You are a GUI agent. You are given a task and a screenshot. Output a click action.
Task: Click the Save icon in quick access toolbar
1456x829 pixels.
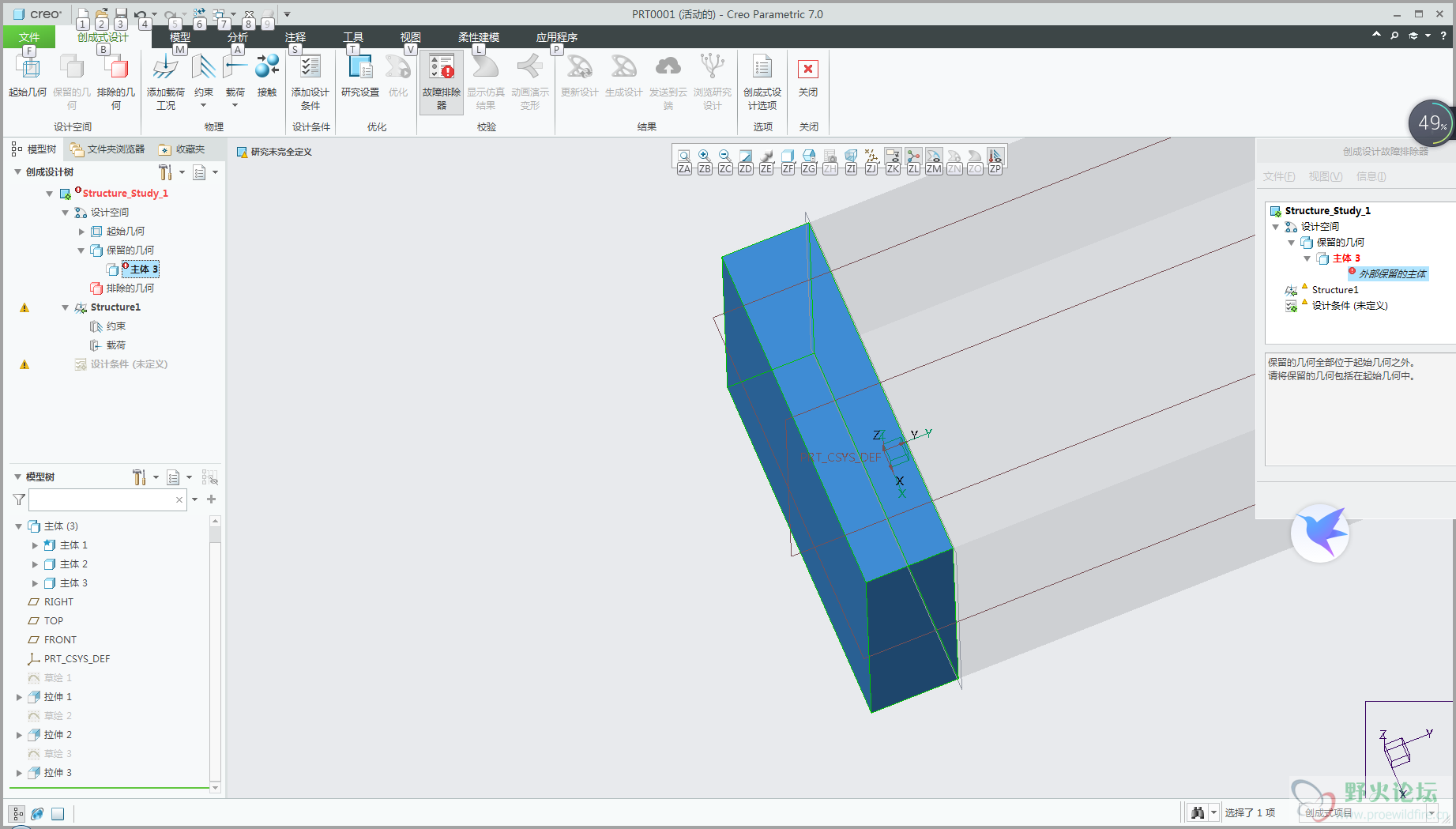pos(121,13)
